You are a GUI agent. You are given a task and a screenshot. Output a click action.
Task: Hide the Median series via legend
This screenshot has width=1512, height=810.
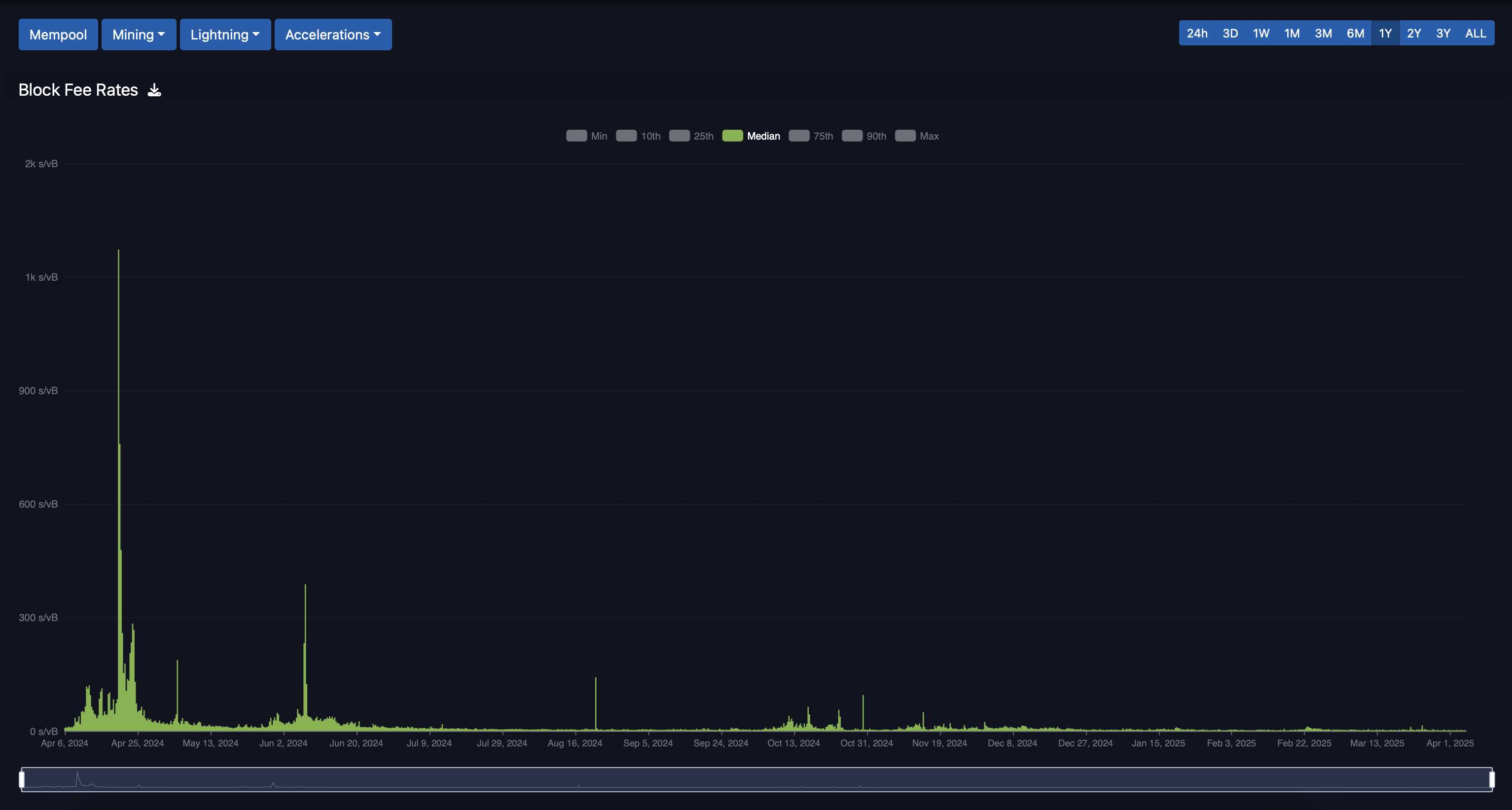click(751, 136)
